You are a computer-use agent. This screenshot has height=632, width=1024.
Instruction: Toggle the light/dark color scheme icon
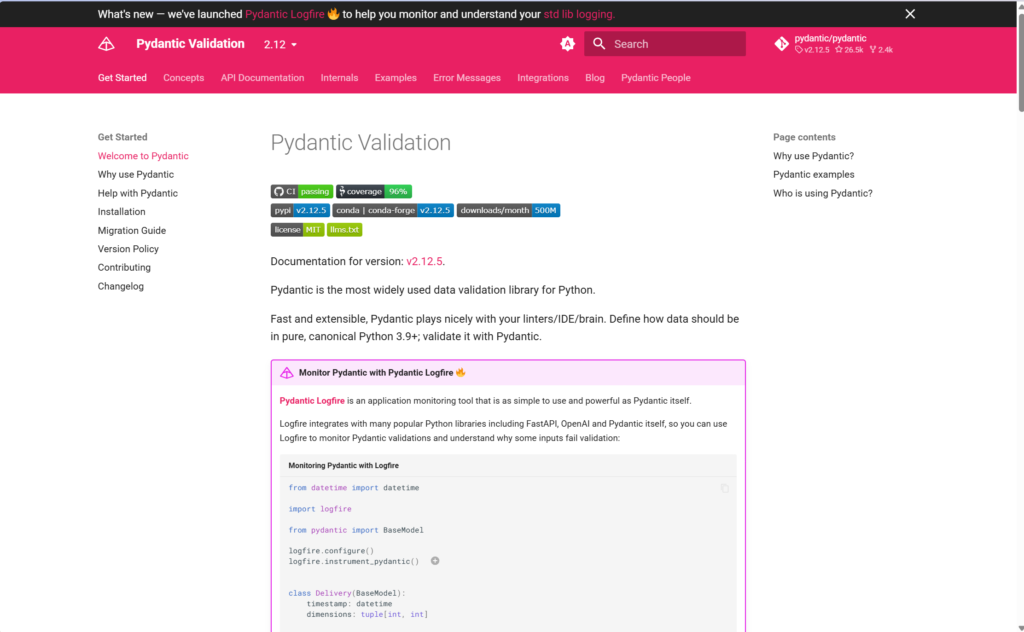(x=567, y=44)
